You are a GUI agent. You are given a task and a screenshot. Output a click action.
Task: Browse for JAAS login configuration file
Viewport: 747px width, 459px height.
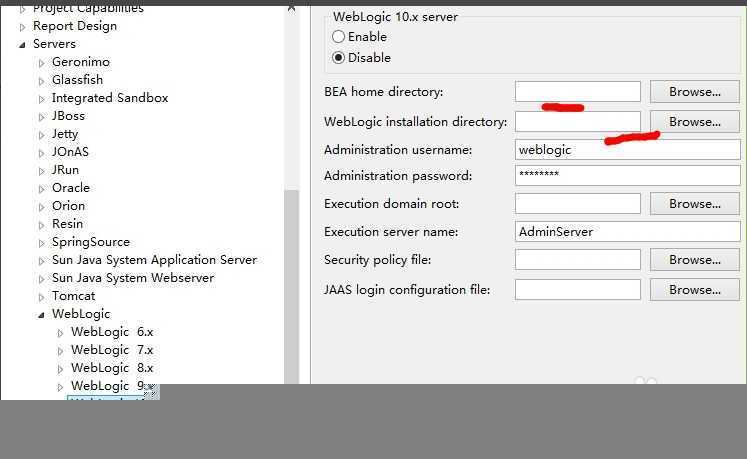coord(694,290)
